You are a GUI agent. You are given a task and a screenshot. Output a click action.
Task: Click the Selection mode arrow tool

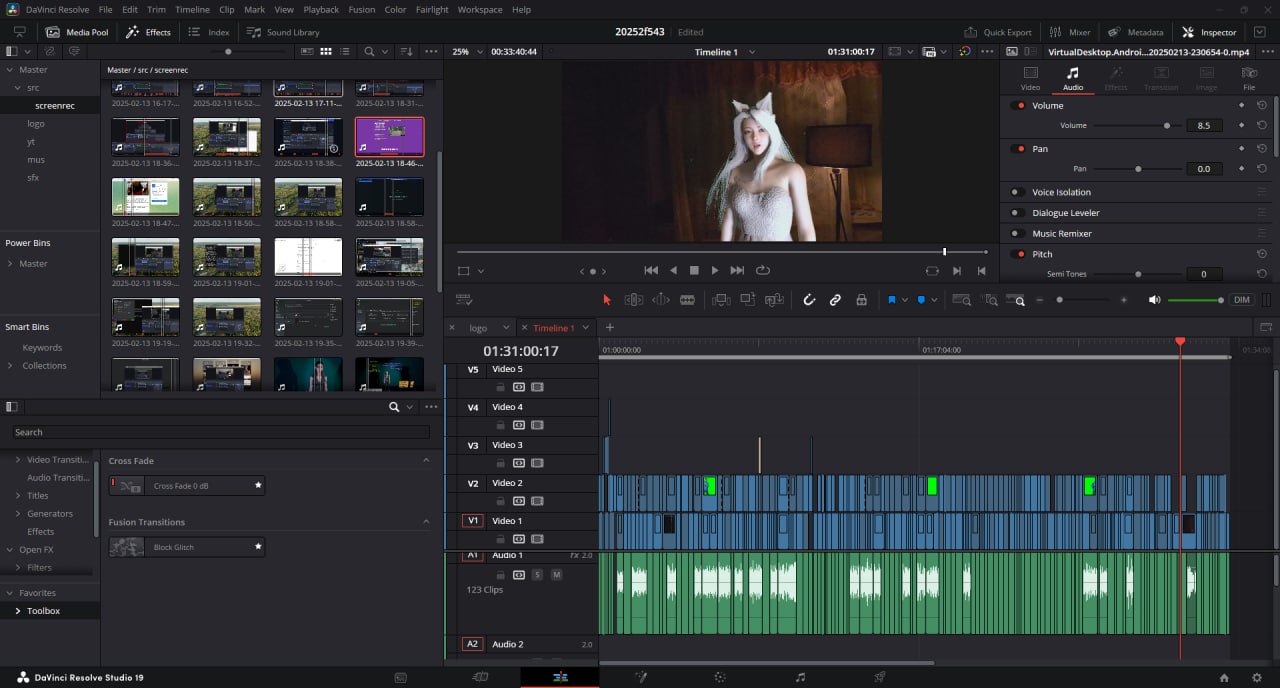pyautogui.click(x=606, y=300)
